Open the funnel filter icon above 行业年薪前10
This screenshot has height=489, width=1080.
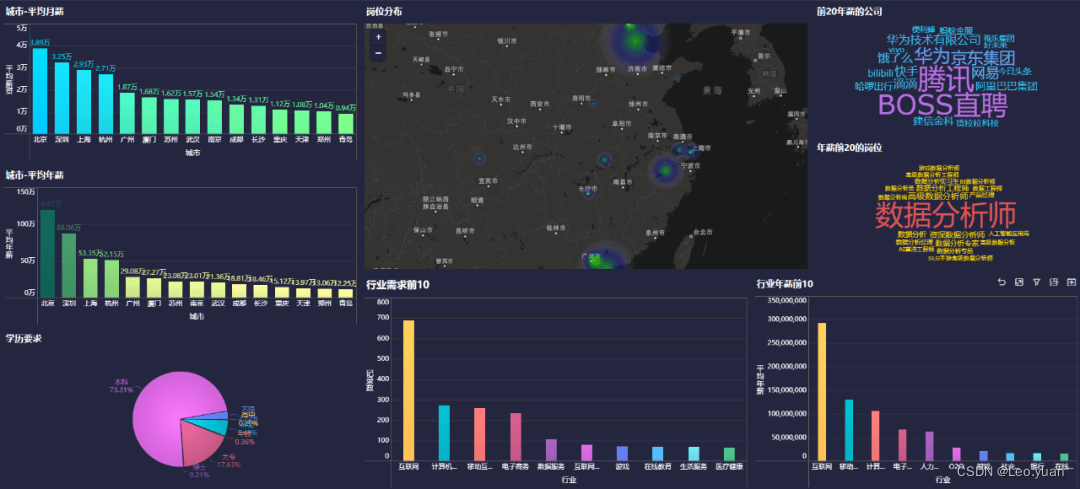click(x=1036, y=282)
